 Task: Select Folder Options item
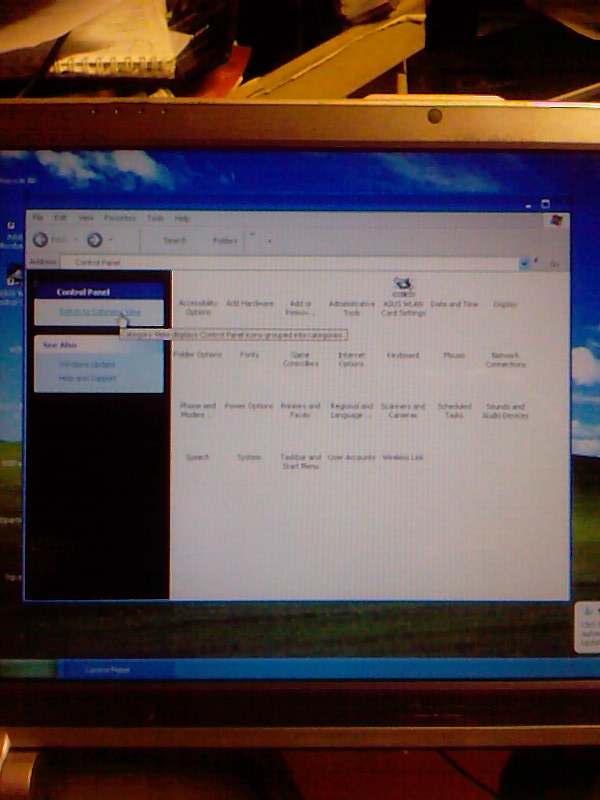pos(198,354)
